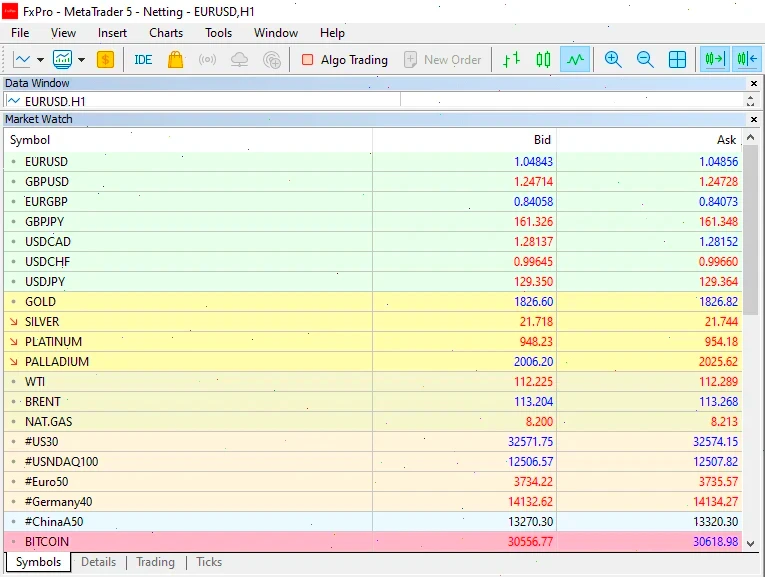Viewport: 765px width, 577px height.
Task: Toggle Algo Trading on
Action: tap(344, 60)
